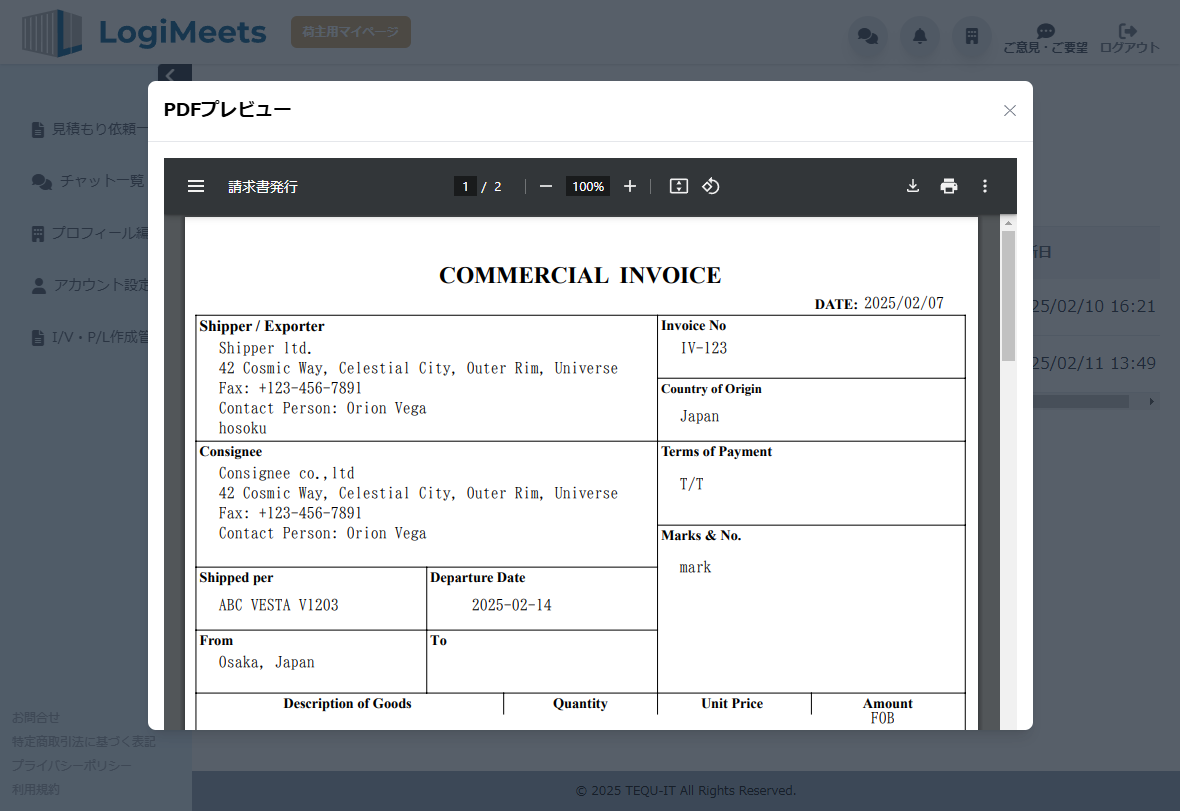This screenshot has width=1180, height=811.
Task: Click the date 2025/02/07
Action: pos(903,303)
